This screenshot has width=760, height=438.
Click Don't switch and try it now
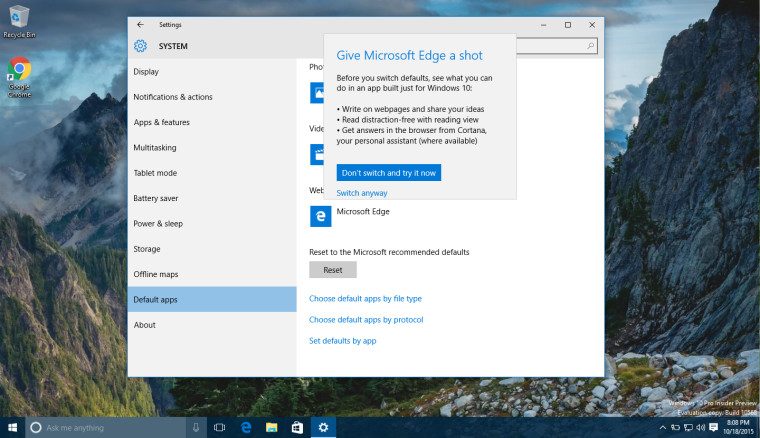point(388,173)
